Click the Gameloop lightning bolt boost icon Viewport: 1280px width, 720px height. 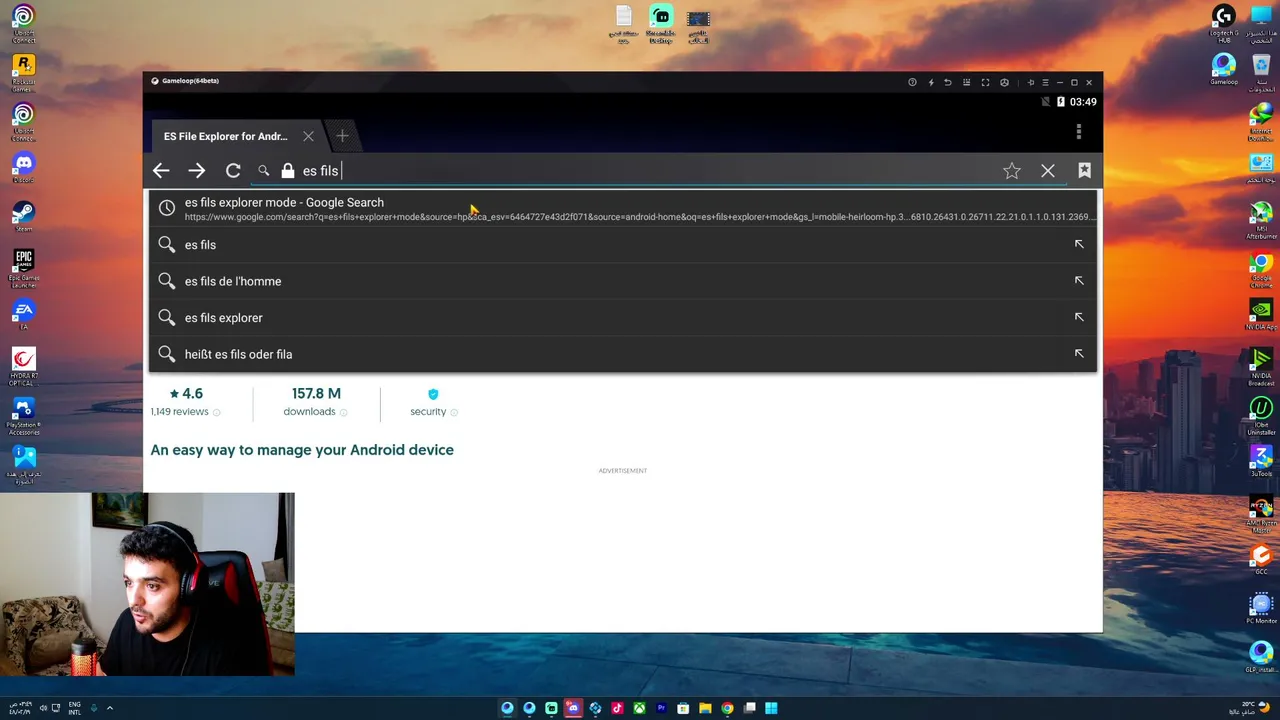point(930,82)
